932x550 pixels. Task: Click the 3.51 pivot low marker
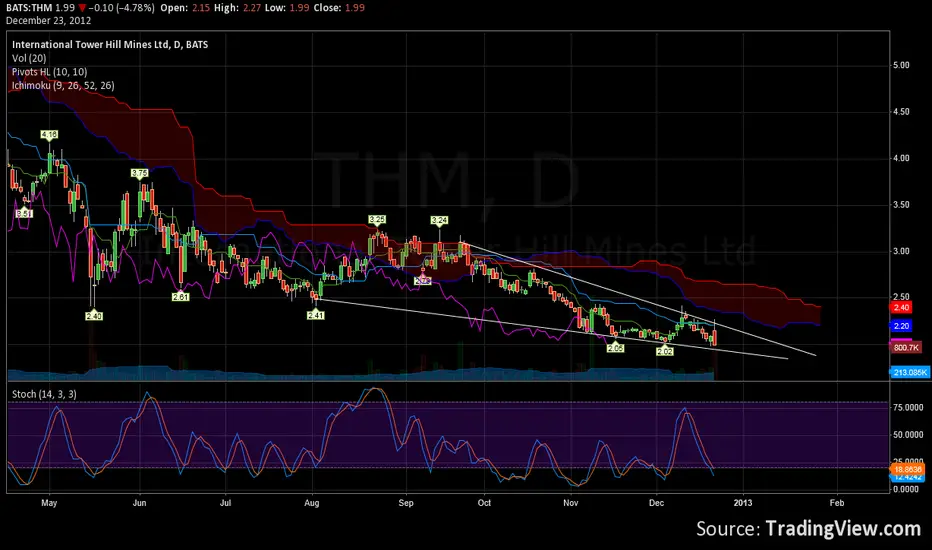(24, 213)
